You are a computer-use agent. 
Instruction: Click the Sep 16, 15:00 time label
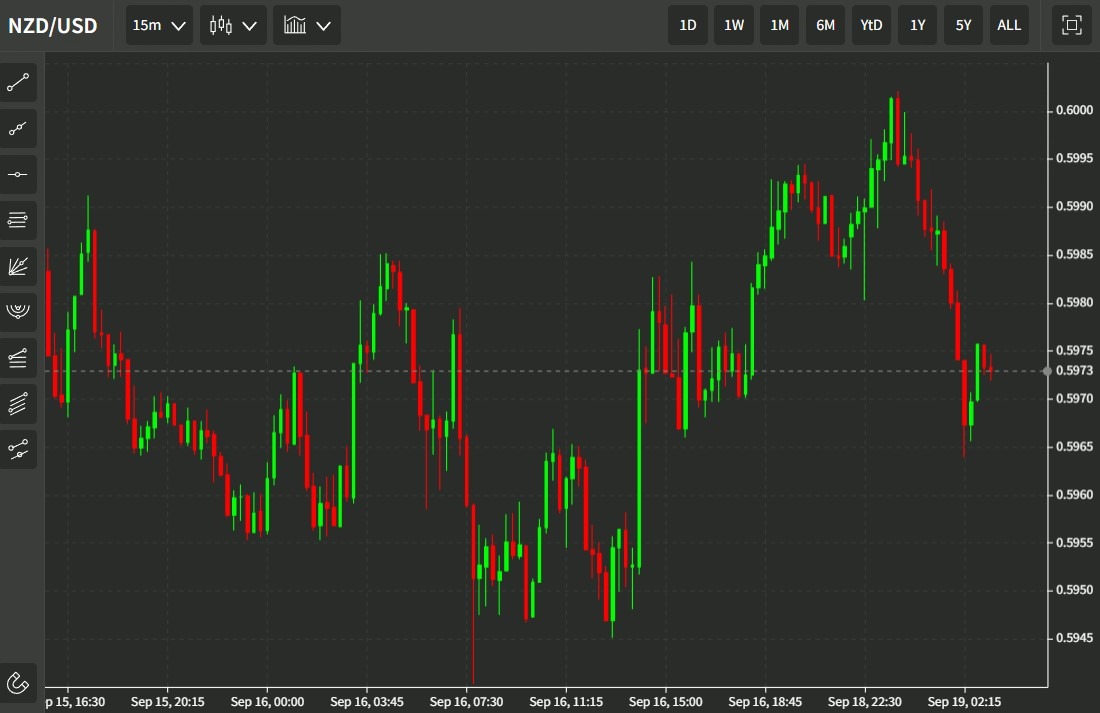tap(666, 702)
